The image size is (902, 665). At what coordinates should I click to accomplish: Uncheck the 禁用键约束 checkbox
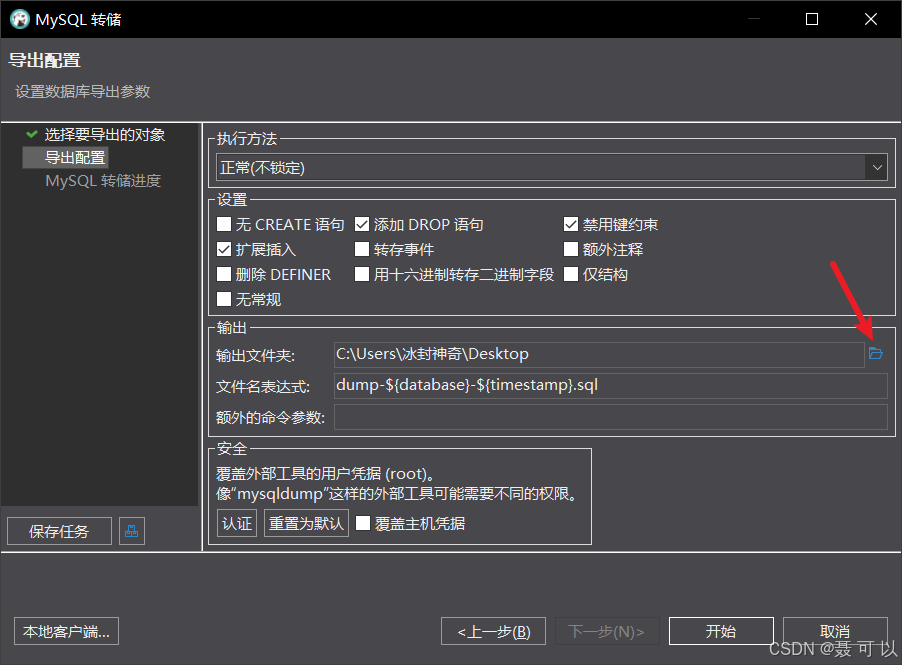click(x=571, y=224)
